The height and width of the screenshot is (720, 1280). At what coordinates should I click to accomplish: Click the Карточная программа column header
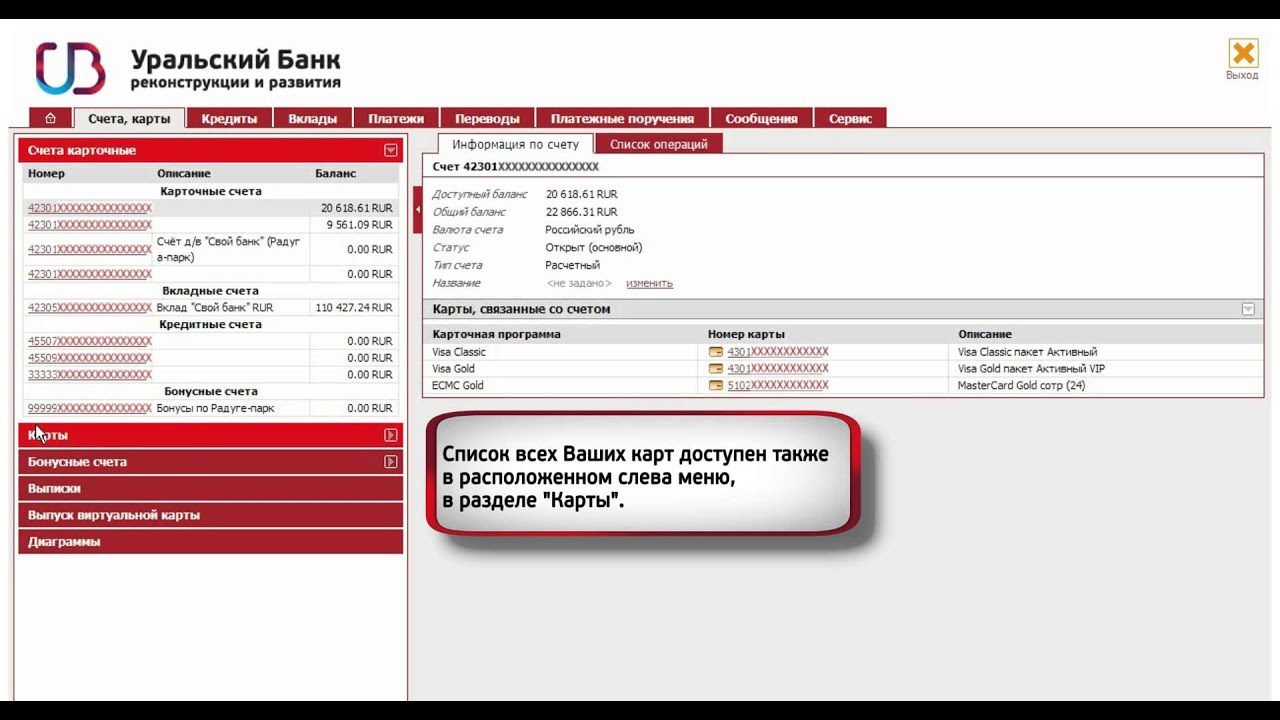click(496, 334)
